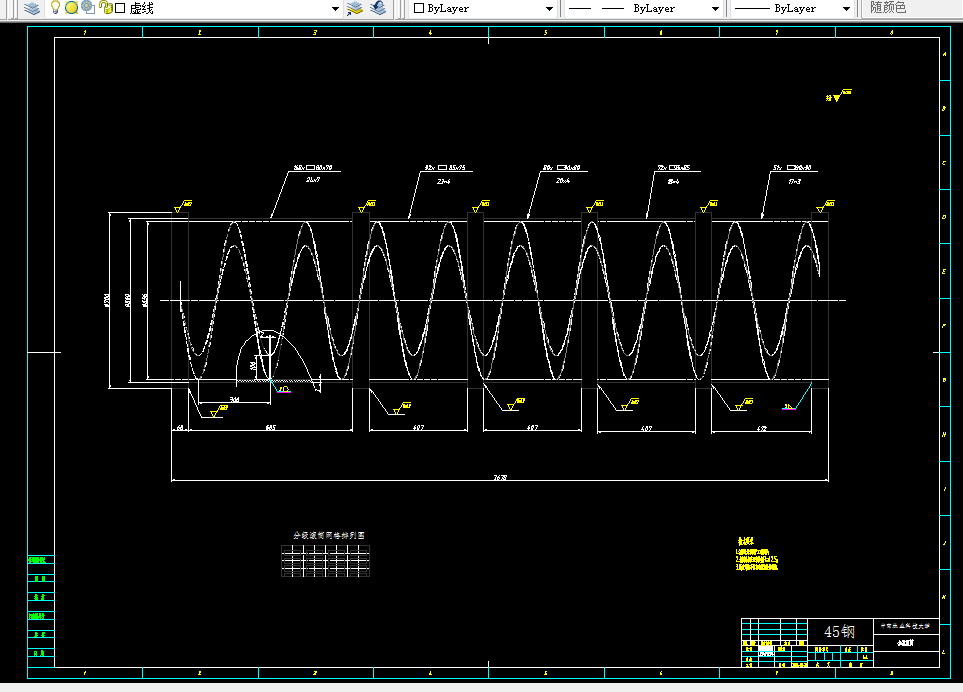The width and height of the screenshot is (963, 692).
Task: Toggle the layer freeze sun icon
Action: [x=72, y=8]
